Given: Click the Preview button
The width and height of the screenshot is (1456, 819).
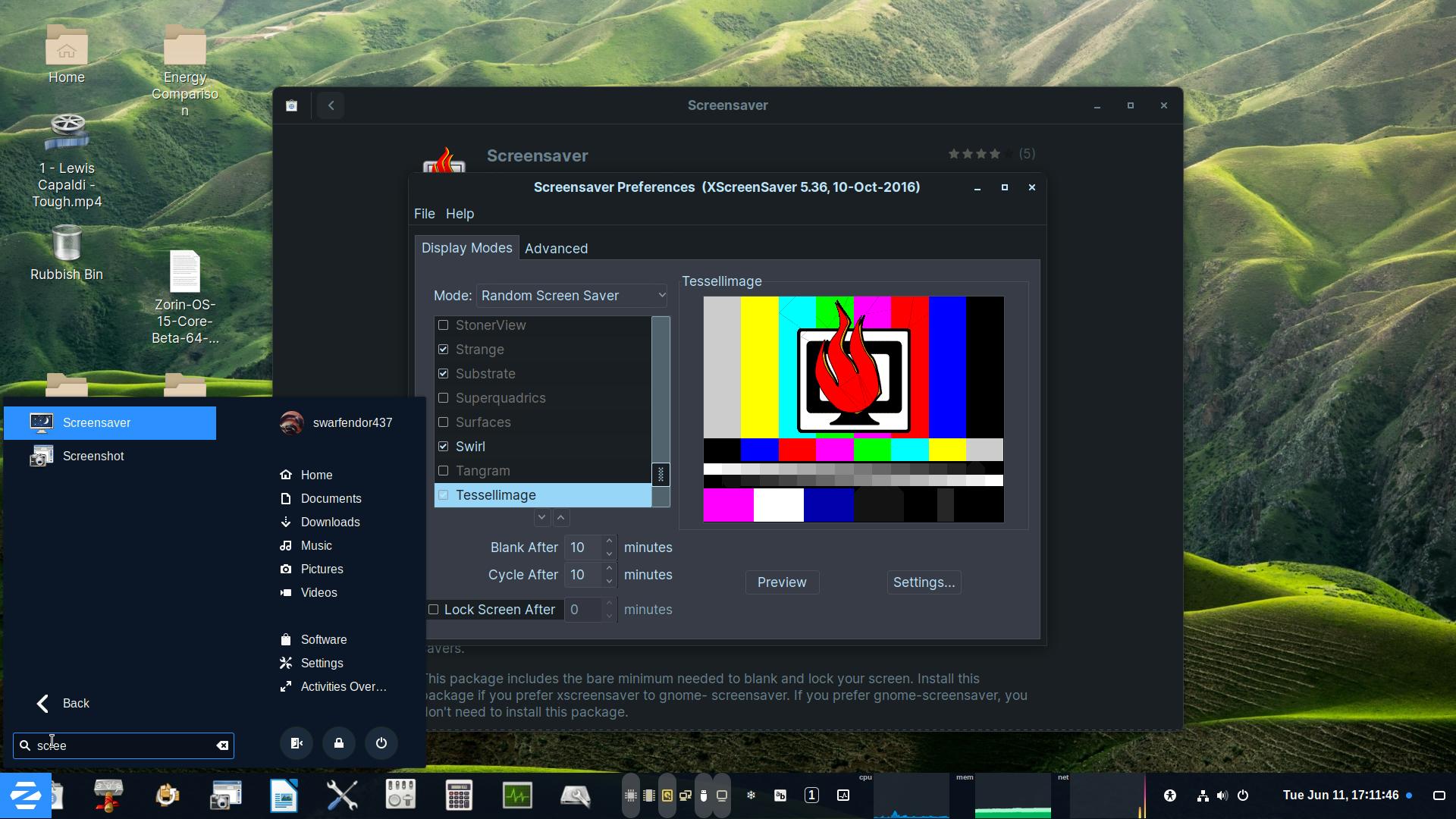Looking at the screenshot, I should click(782, 582).
